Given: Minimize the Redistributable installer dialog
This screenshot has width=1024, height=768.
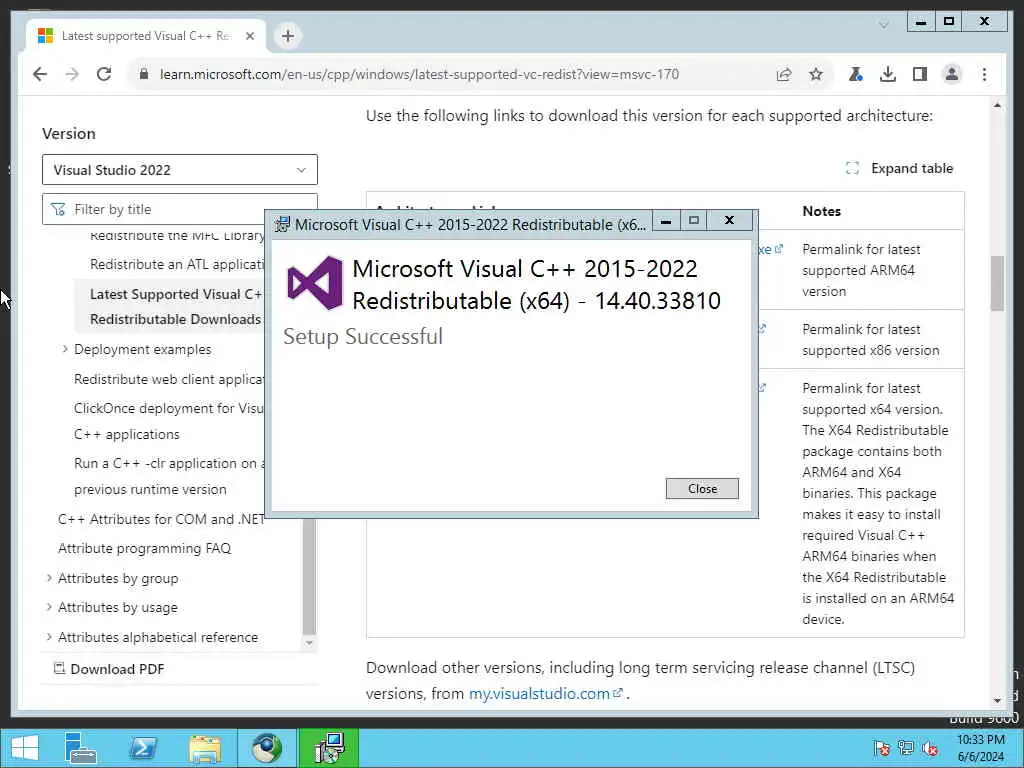Looking at the screenshot, I should [665, 221].
